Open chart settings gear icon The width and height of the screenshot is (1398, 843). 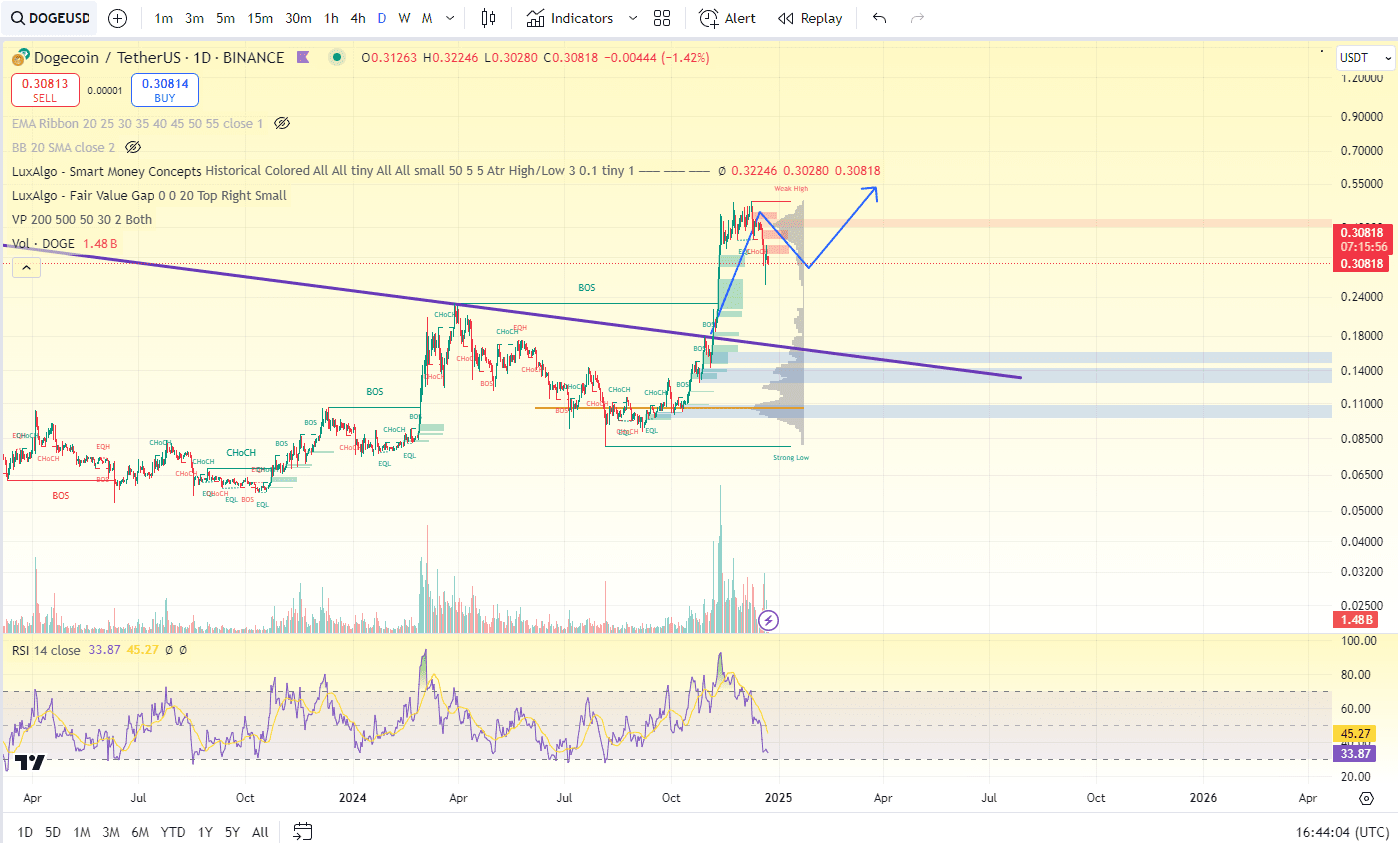click(x=1366, y=798)
